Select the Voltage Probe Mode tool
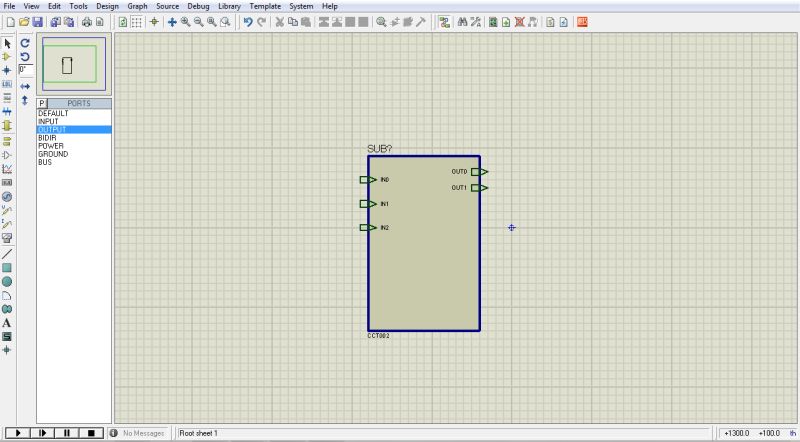This screenshot has height=442, width=800. pos(7,210)
